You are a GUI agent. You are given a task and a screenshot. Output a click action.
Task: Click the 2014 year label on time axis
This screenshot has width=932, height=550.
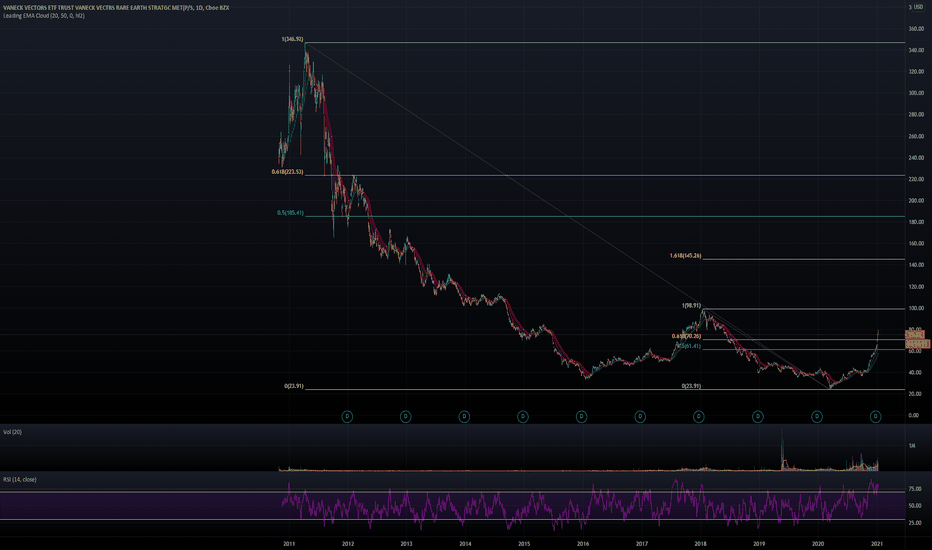[x=465, y=543]
